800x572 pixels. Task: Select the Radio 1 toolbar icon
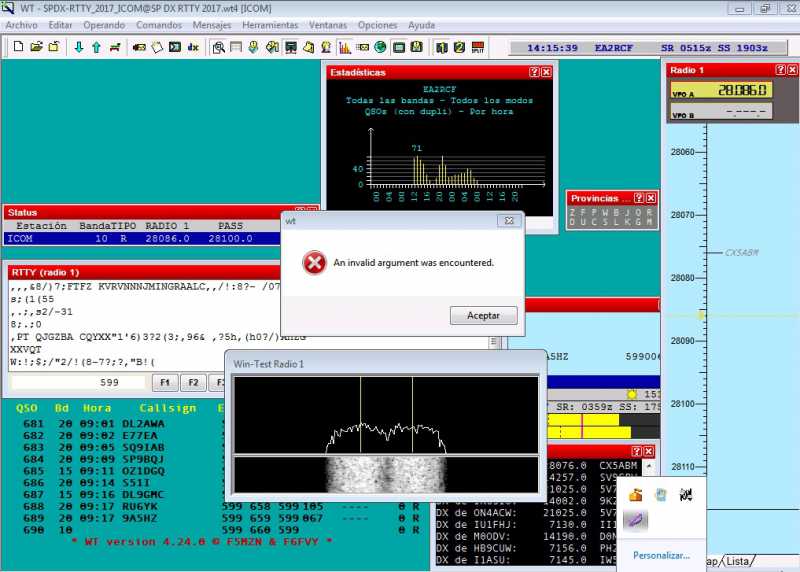[x=441, y=47]
